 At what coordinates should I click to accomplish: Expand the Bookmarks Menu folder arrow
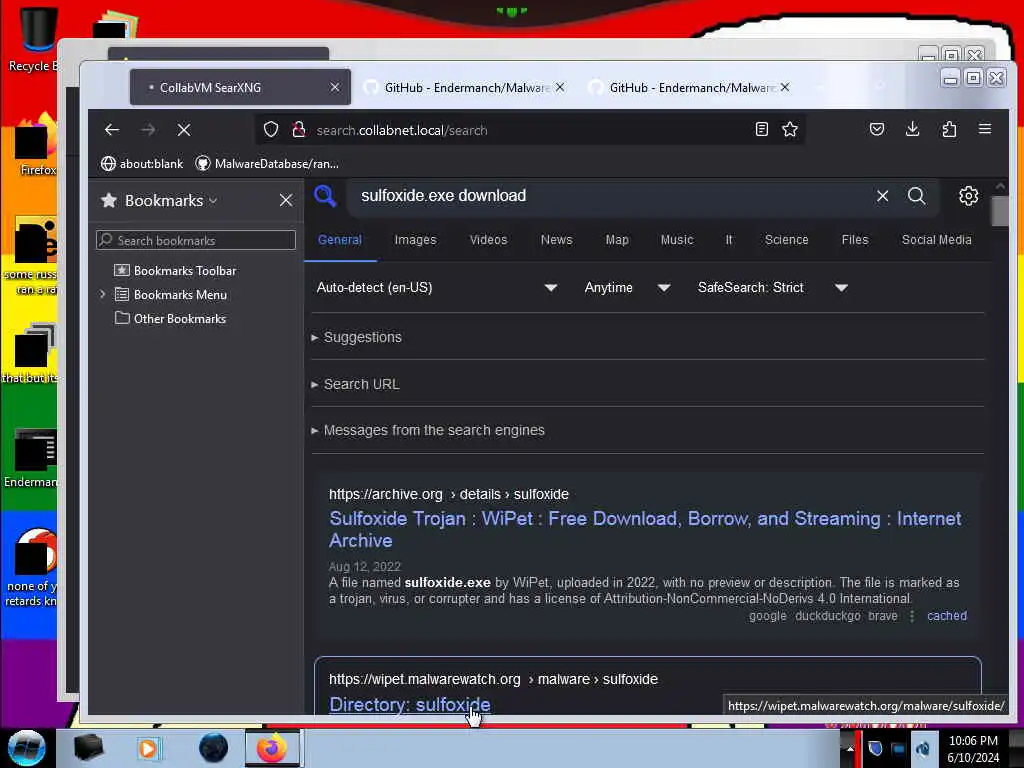click(x=103, y=295)
